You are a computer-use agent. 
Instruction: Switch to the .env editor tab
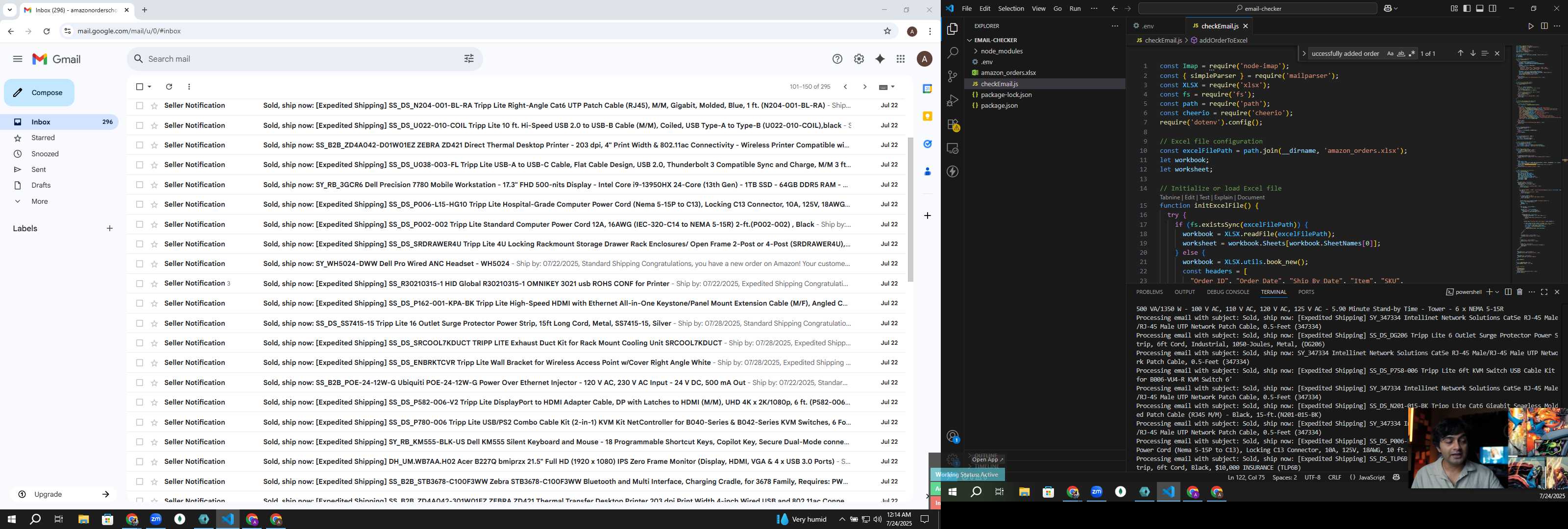point(1148,26)
